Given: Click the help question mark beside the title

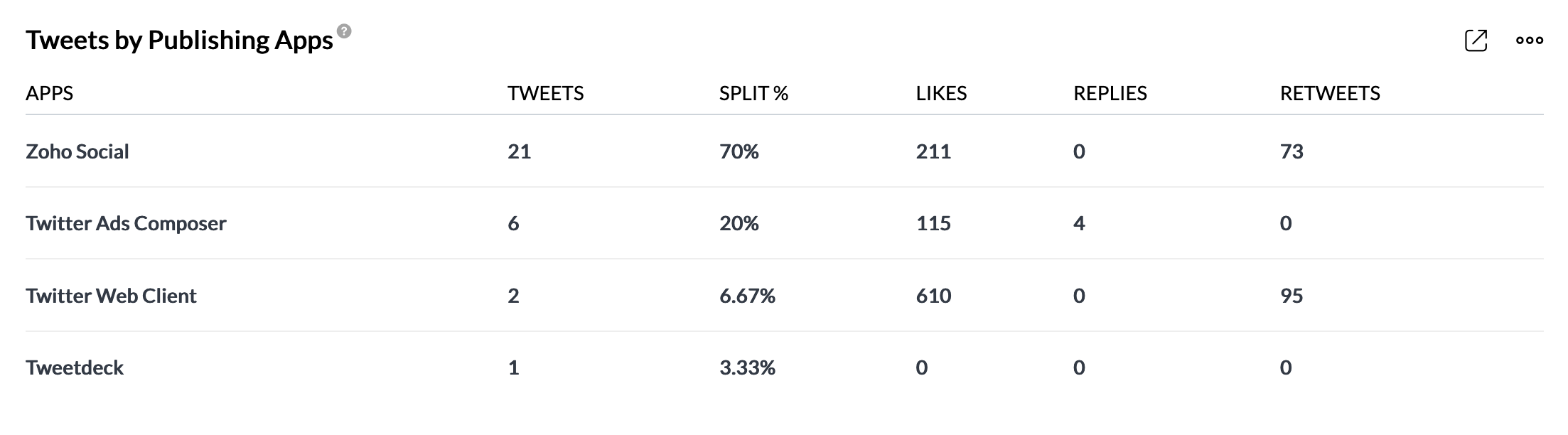Looking at the screenshot, I should (x=344, y=31).
